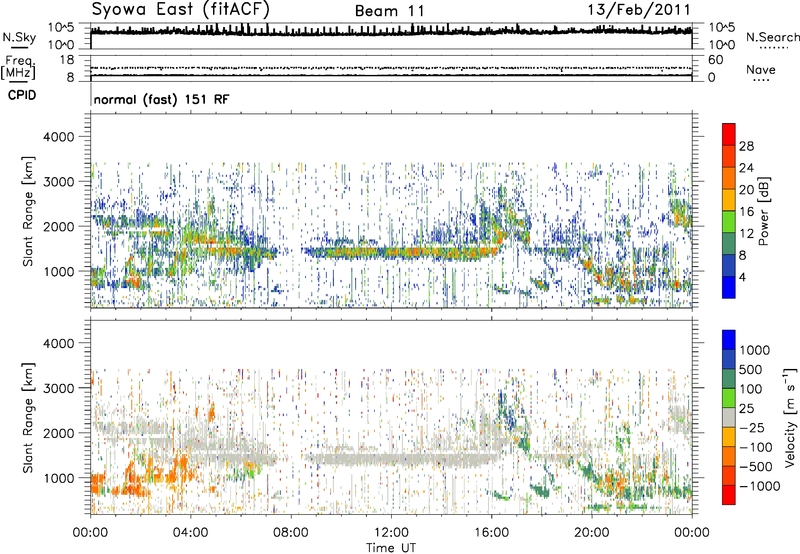Click the '-1000' tick on the velocity colorbar
Viewport: 800px width, 554px height.
[760, 486]
